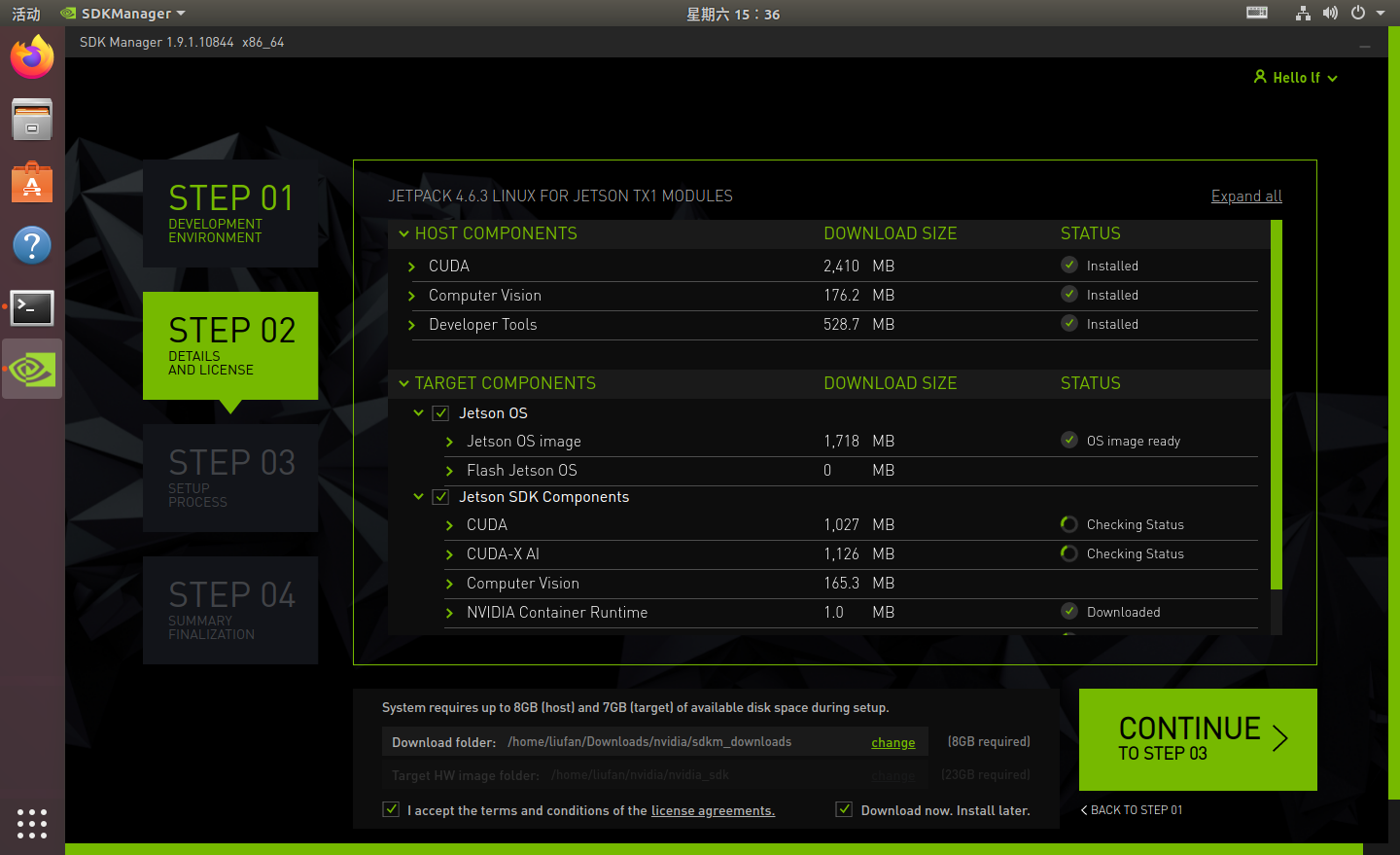1400x855 pixels.
Task: Expand the NVIDIA Container Runtime row
Action: point(449,613)
